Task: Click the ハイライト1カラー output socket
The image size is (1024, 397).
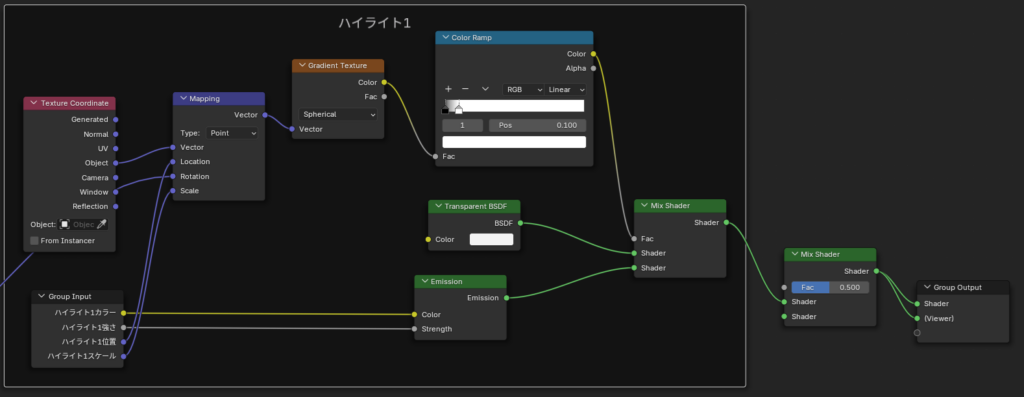Action: (123, 313)
